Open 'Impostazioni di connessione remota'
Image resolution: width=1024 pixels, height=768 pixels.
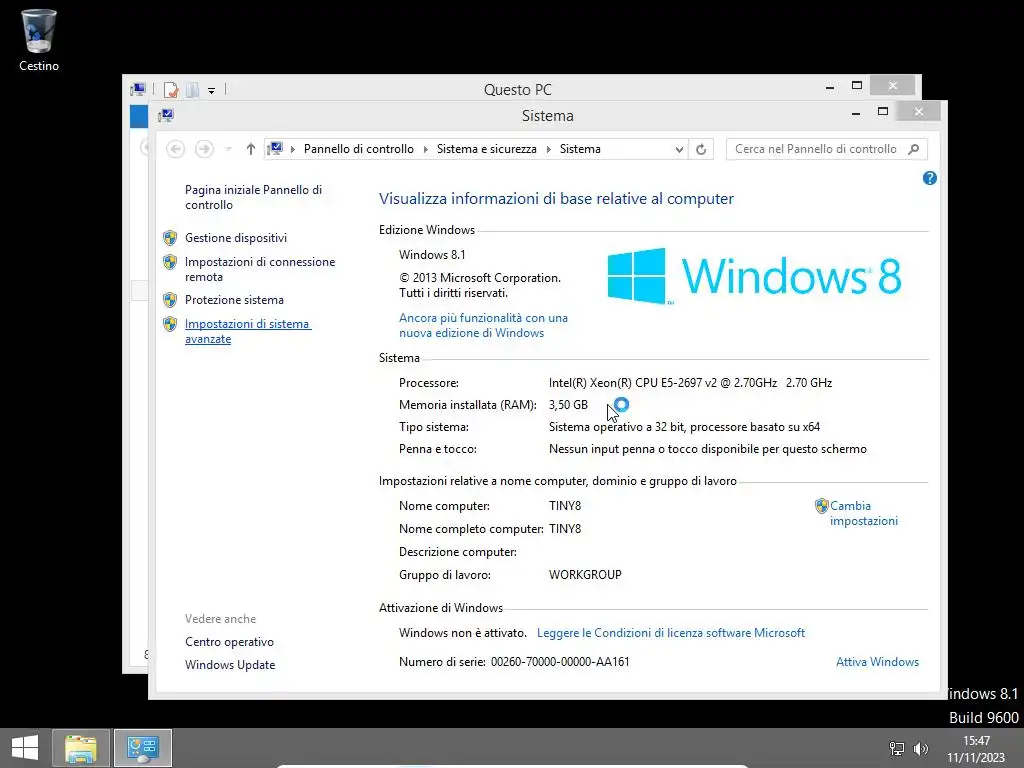tap(260, 269)
